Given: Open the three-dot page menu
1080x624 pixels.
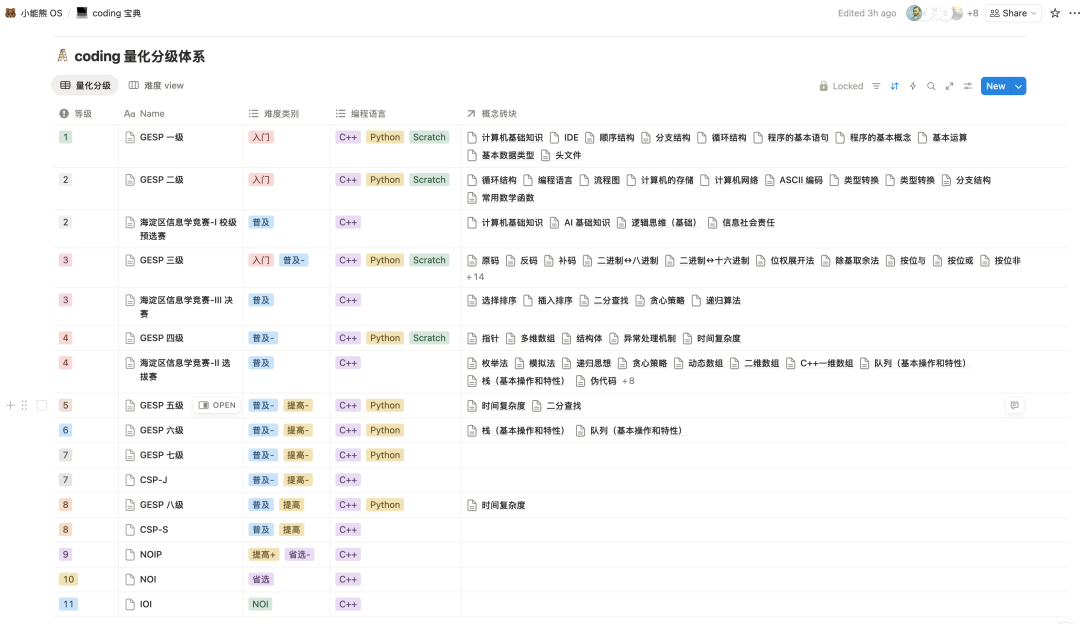Looking at the screenshot, I should (1074, 13).
